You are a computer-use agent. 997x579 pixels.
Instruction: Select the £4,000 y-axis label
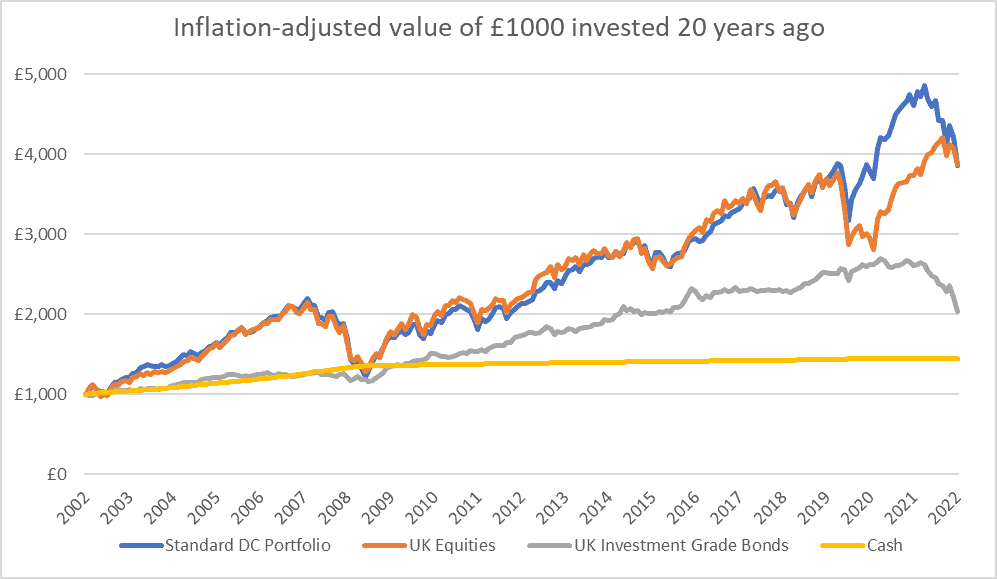pyautogui.click(x=46, y=154)
